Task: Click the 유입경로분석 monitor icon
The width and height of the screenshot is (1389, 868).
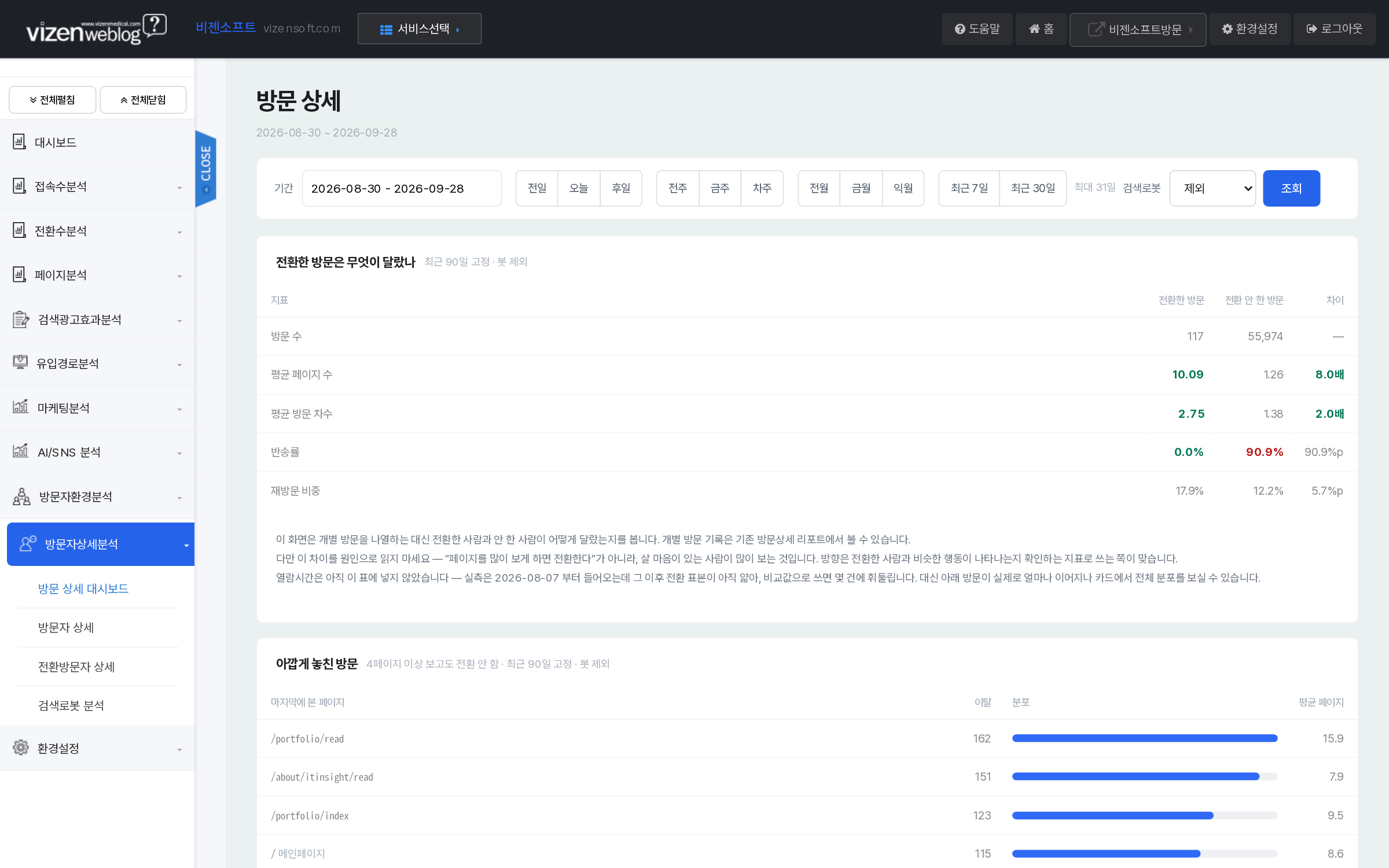Action: coord(20,363)
